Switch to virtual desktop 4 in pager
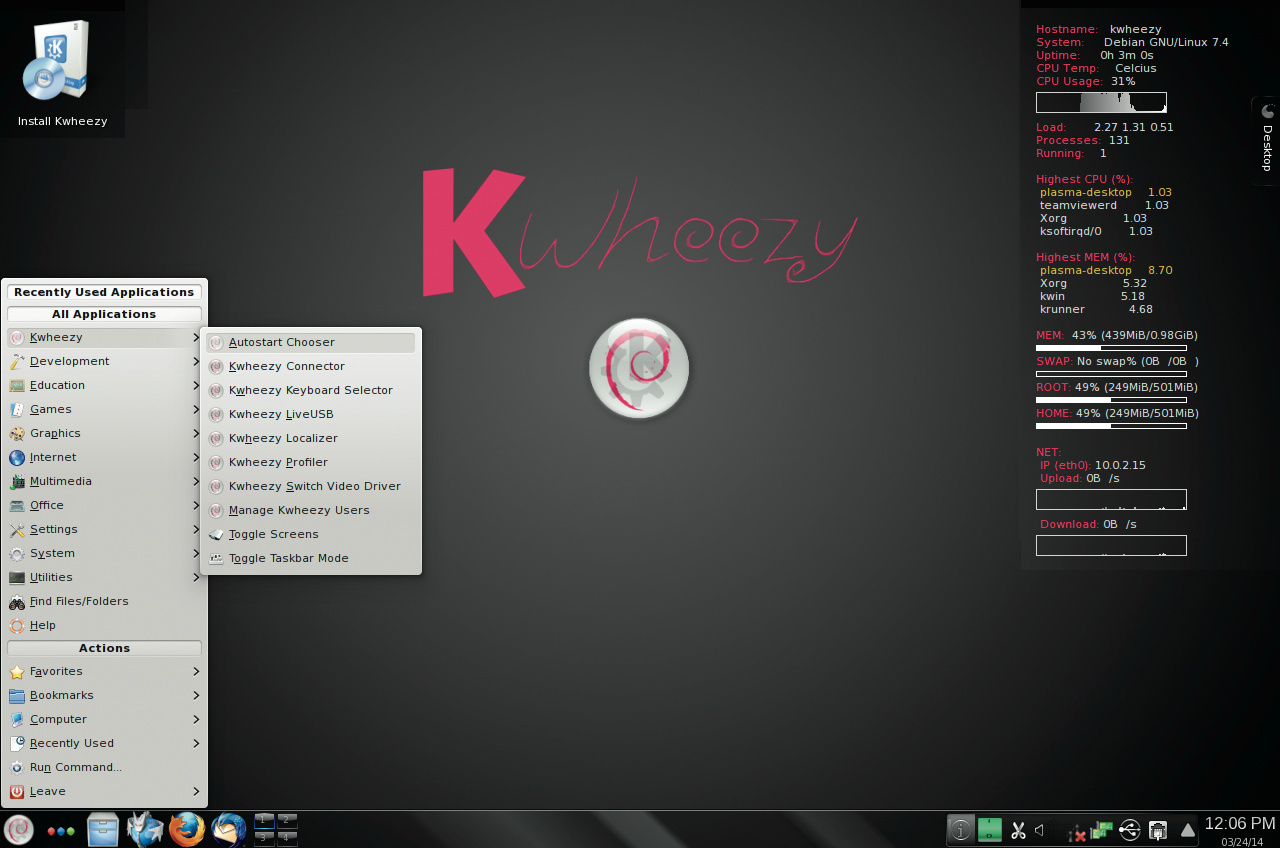Screen dimensions: 1280x848 tap(287, 838)
